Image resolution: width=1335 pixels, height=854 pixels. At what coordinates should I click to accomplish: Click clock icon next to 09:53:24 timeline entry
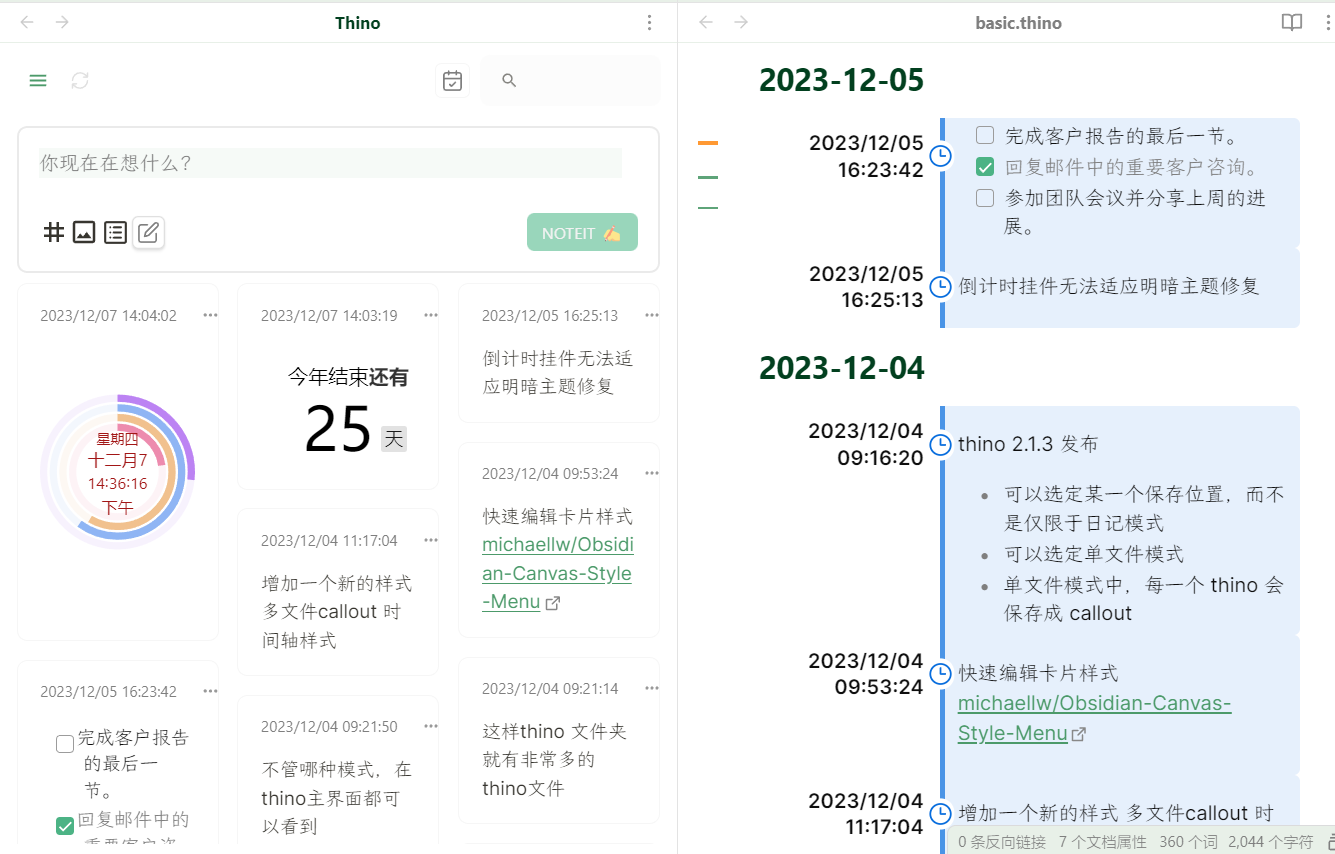point(940,674)
